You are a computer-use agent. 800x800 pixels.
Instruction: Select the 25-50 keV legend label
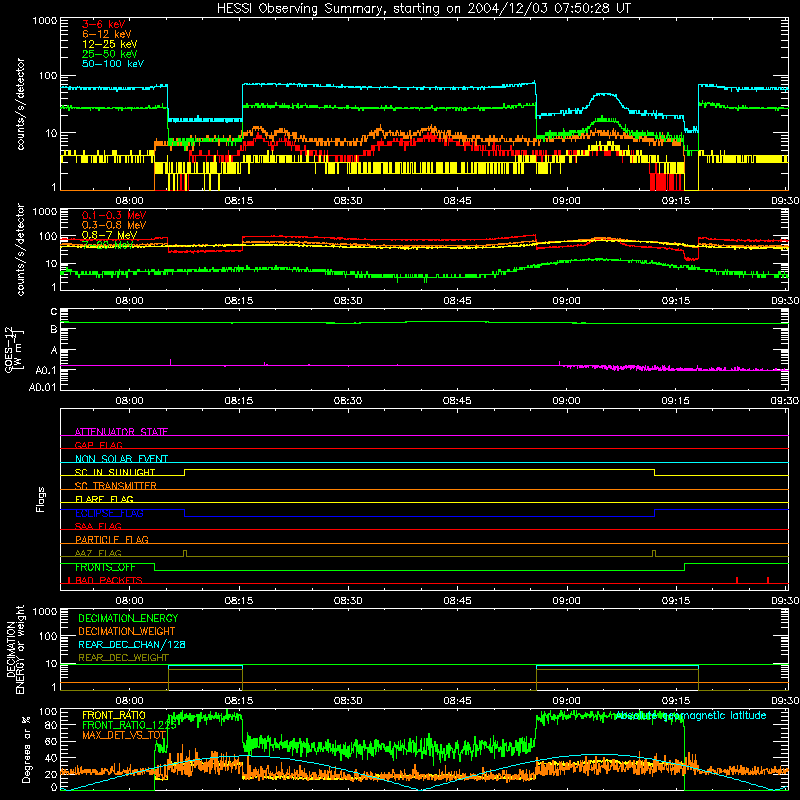[109, 54]
